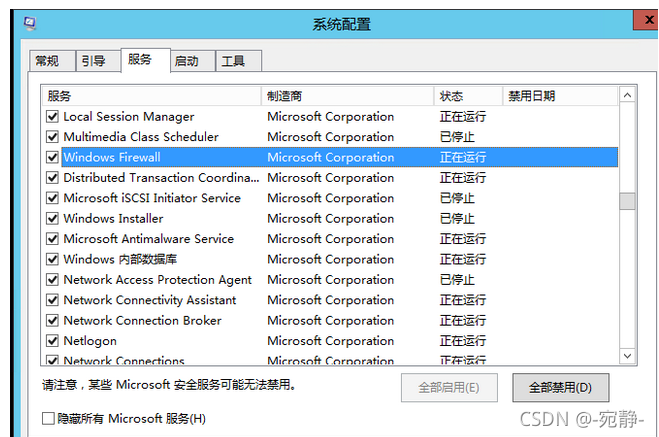Select Network Access Protection Agent name

coord(158,280)
